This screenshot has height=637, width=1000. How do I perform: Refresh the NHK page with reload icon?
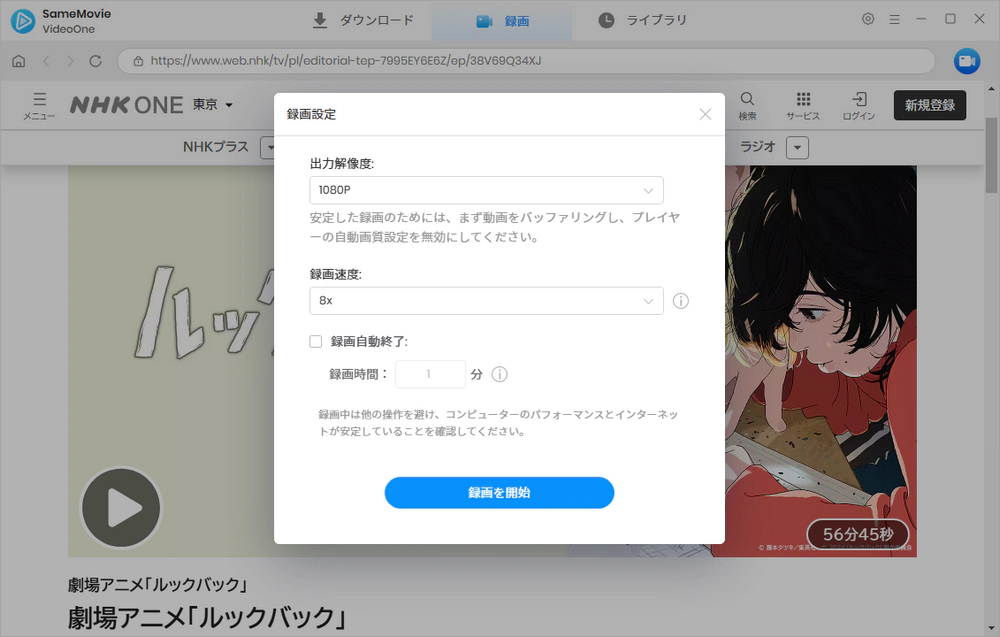coord(95,61)
